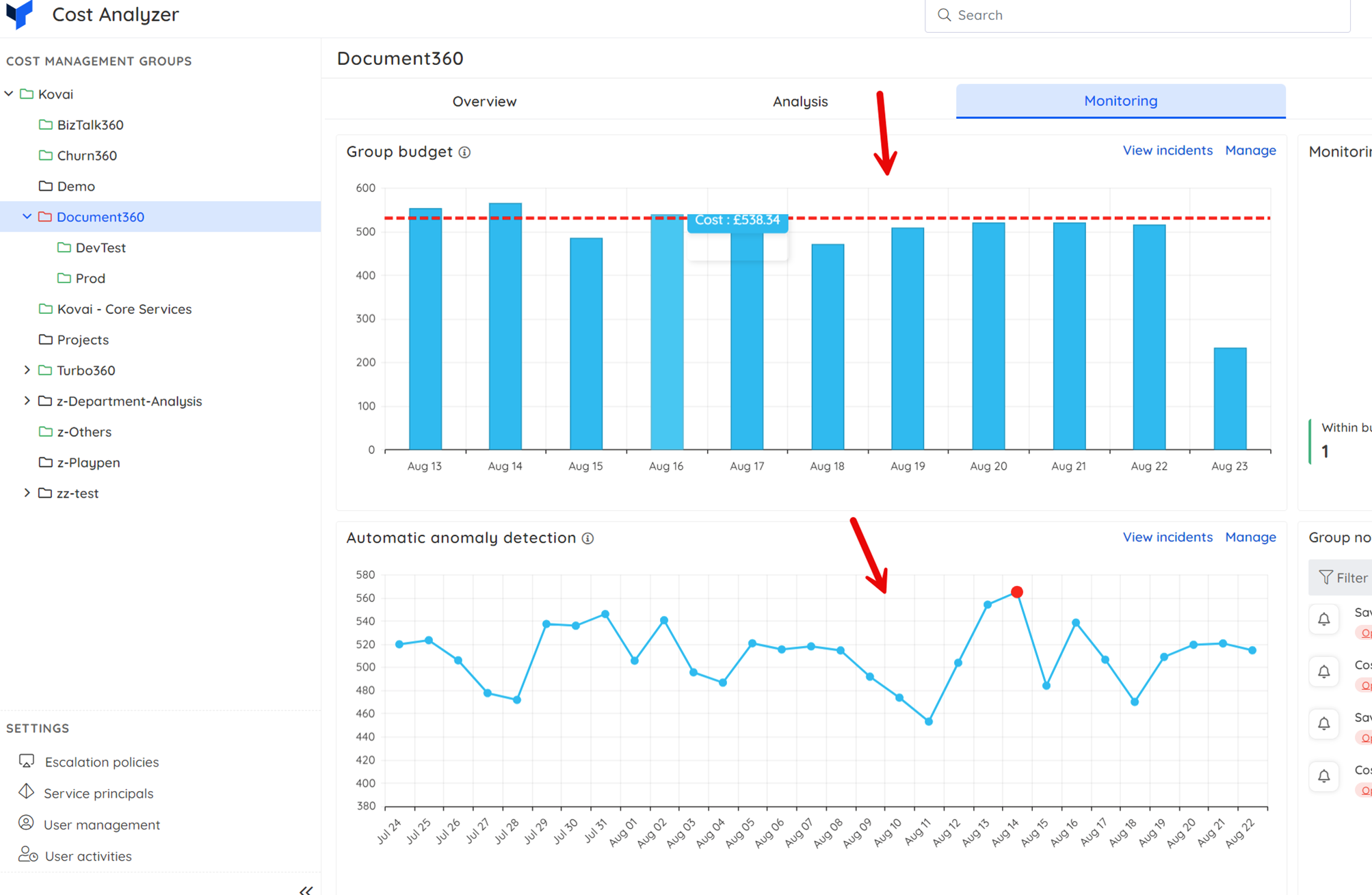Click the Demo folder icon
This screenshot has height=895, width=1372.
pos(46,186)
